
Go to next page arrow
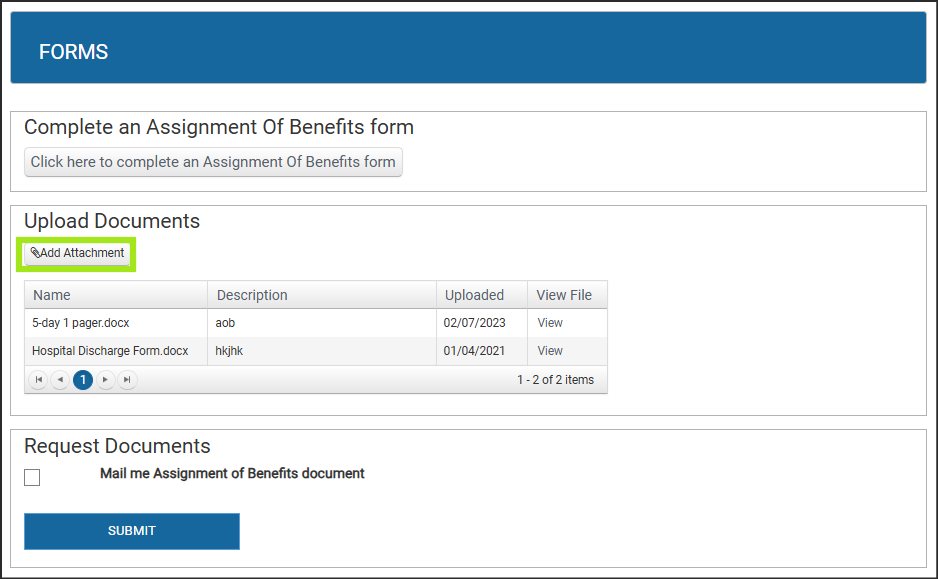point(105,380)
